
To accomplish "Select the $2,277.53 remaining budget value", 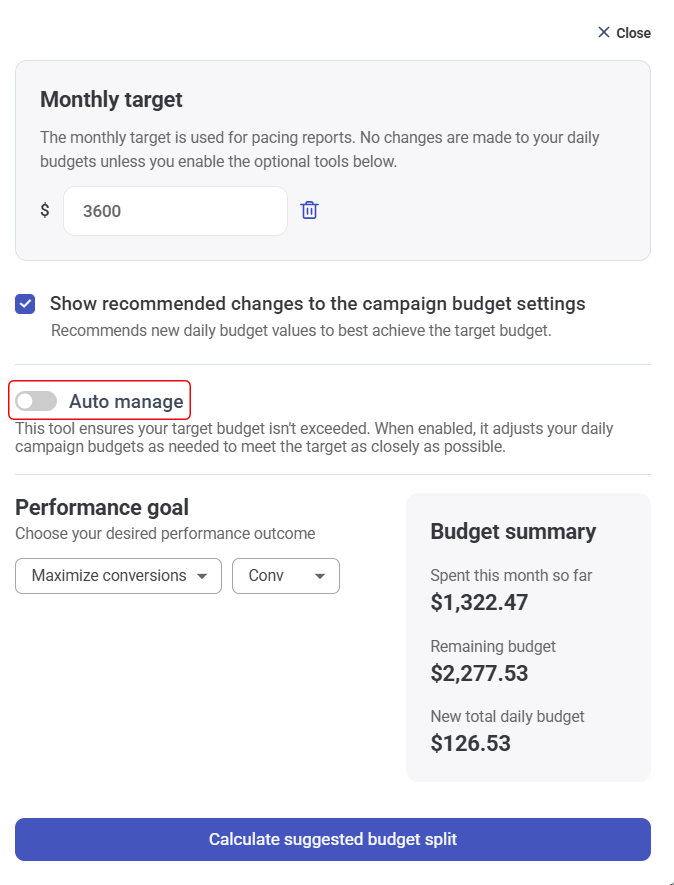I will coord(479,673).
